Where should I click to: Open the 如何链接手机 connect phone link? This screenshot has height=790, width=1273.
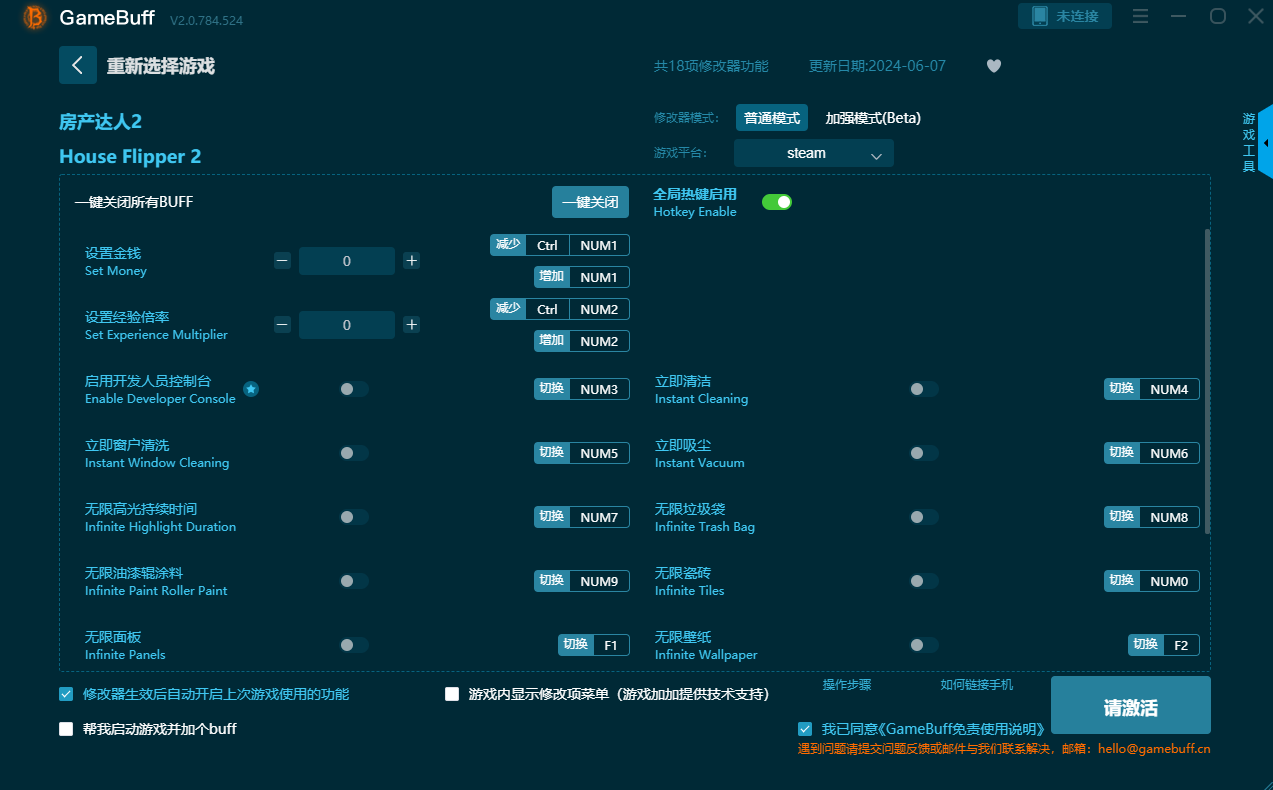(977, 685)
